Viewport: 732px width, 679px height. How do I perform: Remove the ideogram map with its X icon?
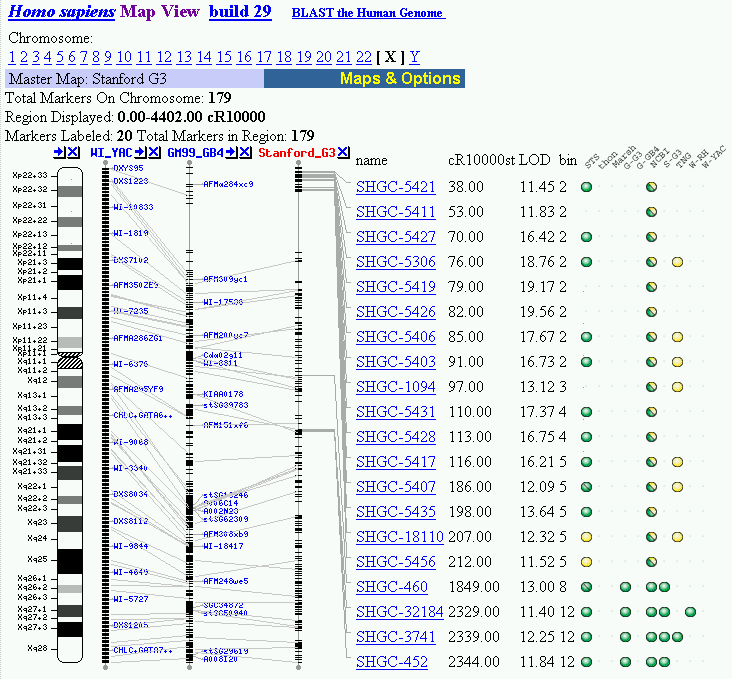click(x=74, y=152)
